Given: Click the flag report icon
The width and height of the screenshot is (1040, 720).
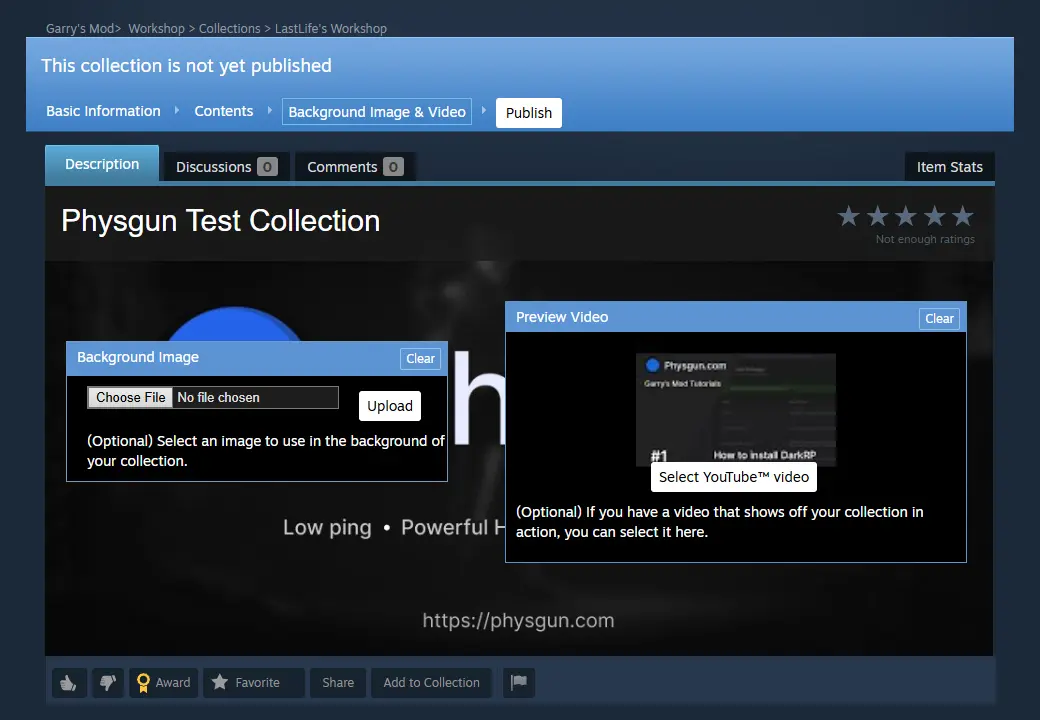Looking at the screenshot, I should (x=518, y=683).
